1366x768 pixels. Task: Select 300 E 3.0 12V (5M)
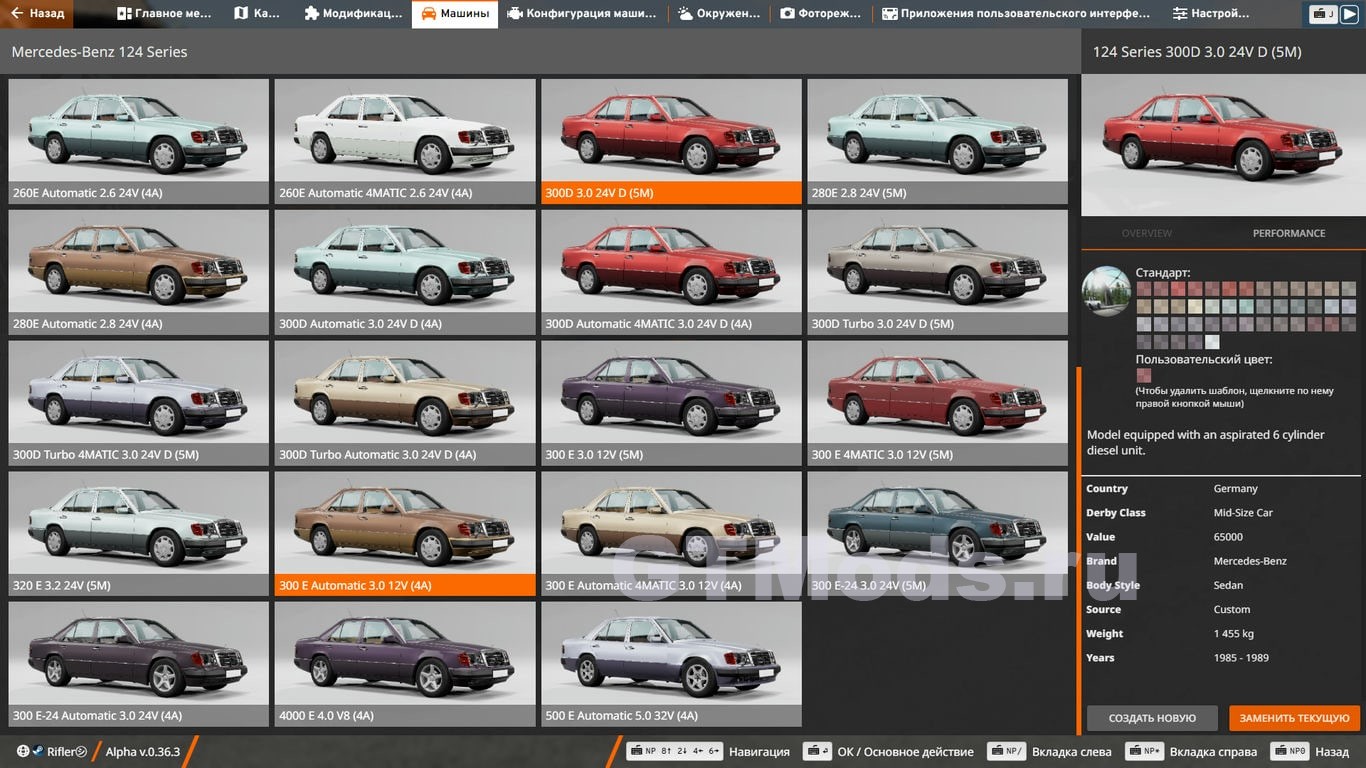(x=671, y=403)
